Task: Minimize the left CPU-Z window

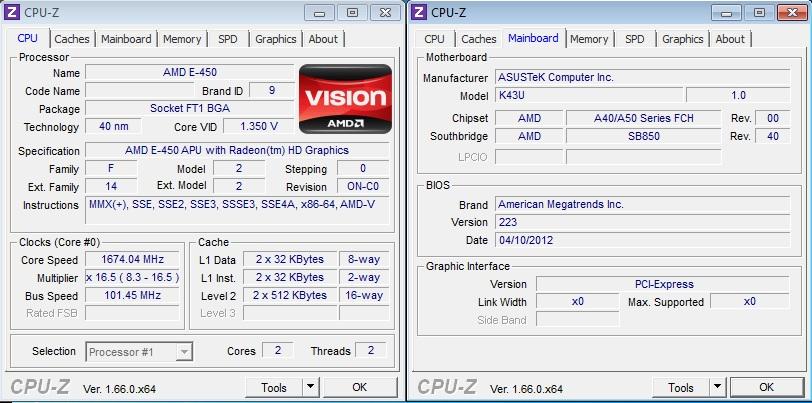Action: click(x=320, y=12)
